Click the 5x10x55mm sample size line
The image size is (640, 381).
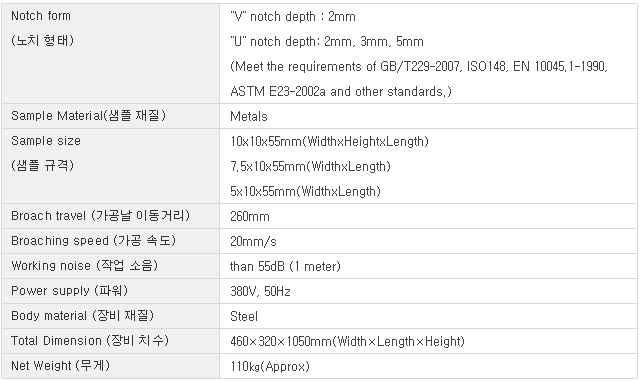[x=305, y=192]
